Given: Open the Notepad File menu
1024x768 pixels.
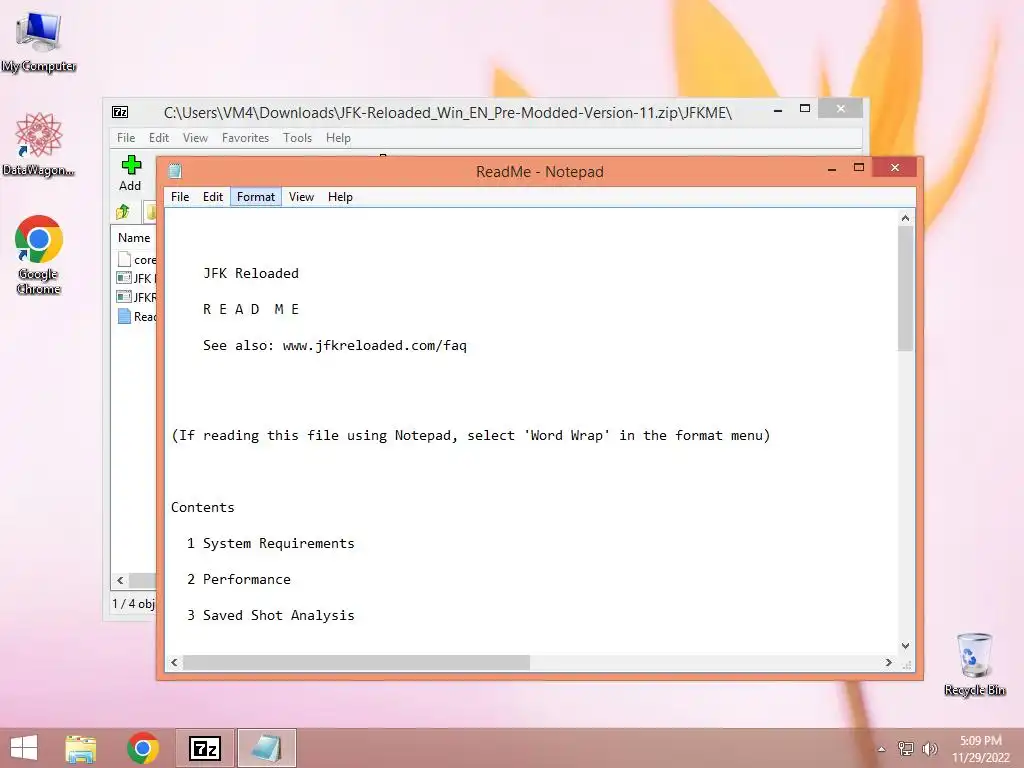Looking at the screenshot, I should pos(180,197).
